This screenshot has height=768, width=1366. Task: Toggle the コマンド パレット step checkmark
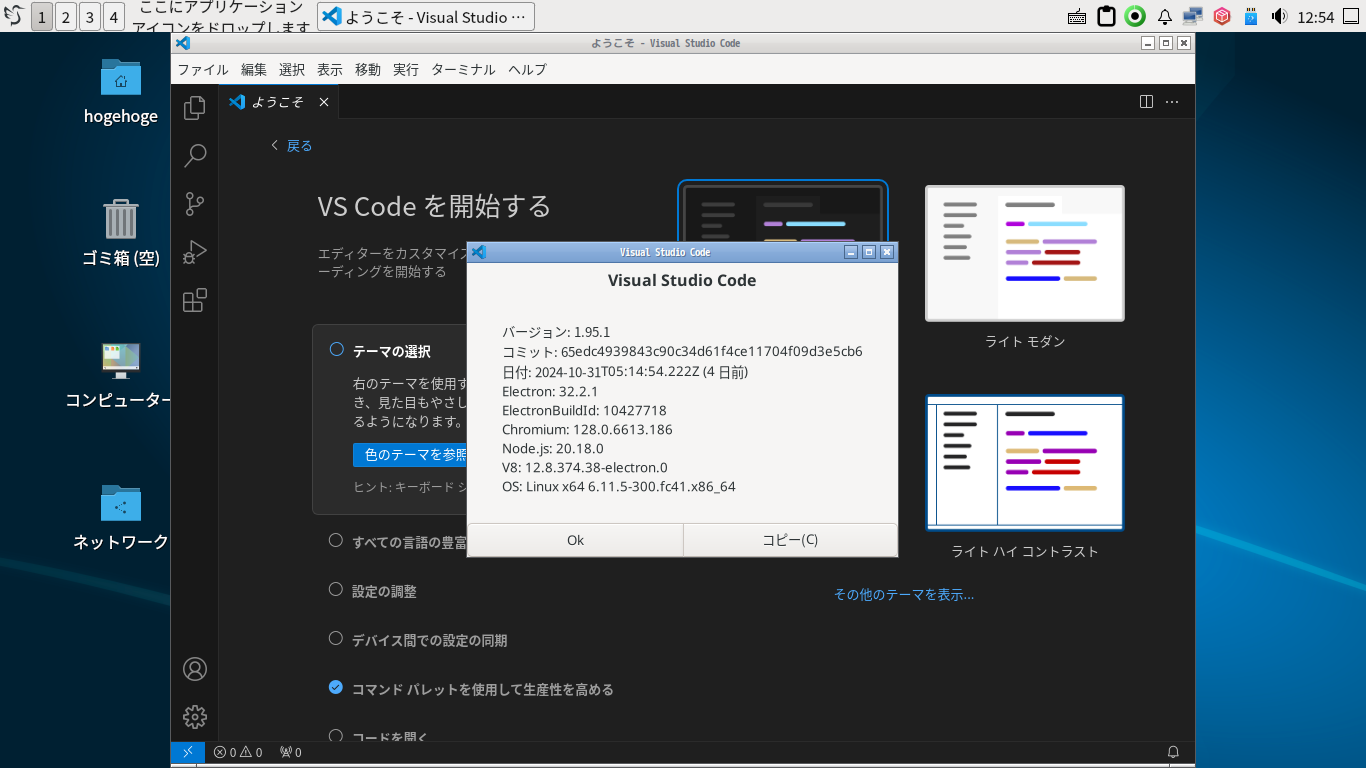coord(336,688)
